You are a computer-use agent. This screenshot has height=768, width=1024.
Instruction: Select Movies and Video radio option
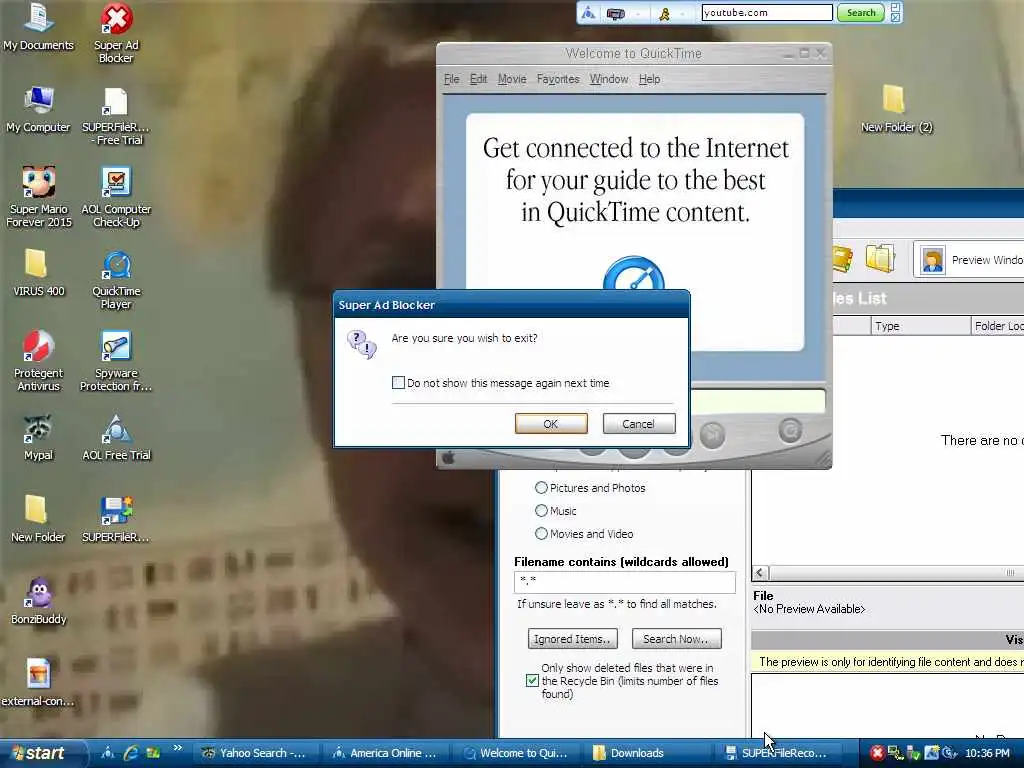[x=541, y=534]
